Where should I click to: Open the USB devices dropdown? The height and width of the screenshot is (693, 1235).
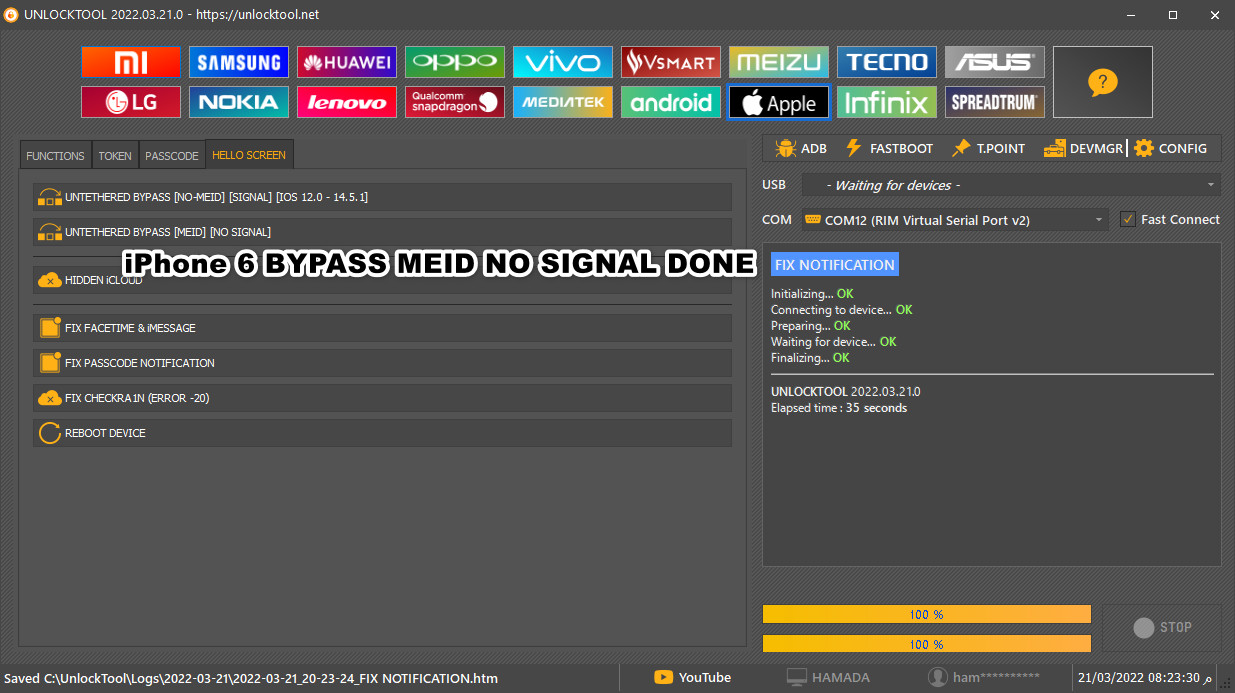[1011, 185]
